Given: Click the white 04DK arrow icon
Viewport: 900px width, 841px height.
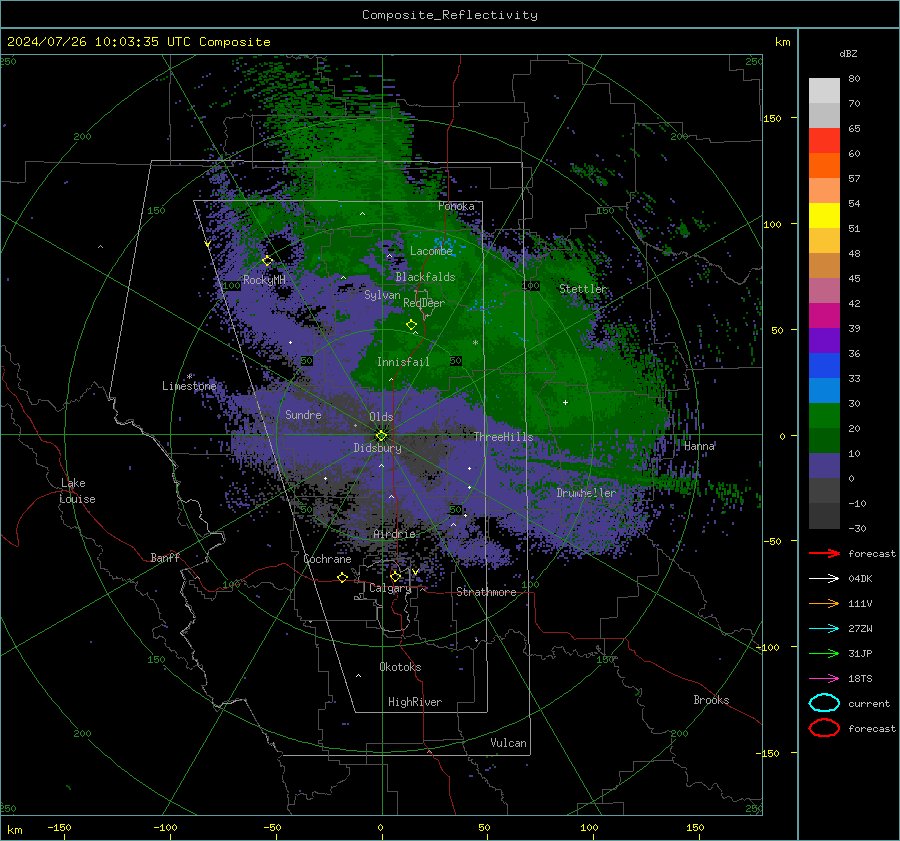Looking at the screenshot, I should (x=824, y=579).
